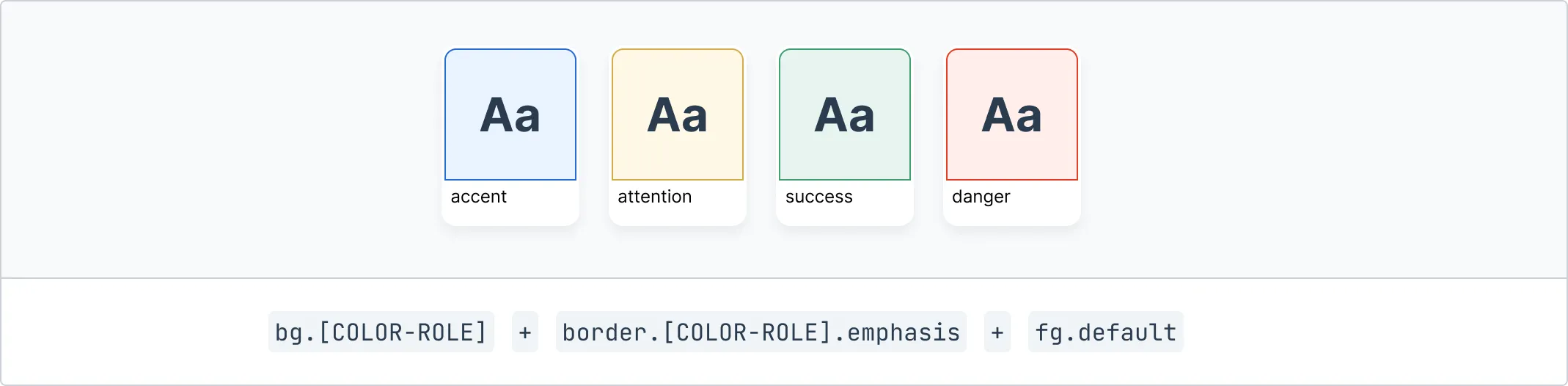Image resolution: width=1568 pixels, height=386 pixels.
Task: Click the 'Aa' text in success card
Action: [845, 116]
